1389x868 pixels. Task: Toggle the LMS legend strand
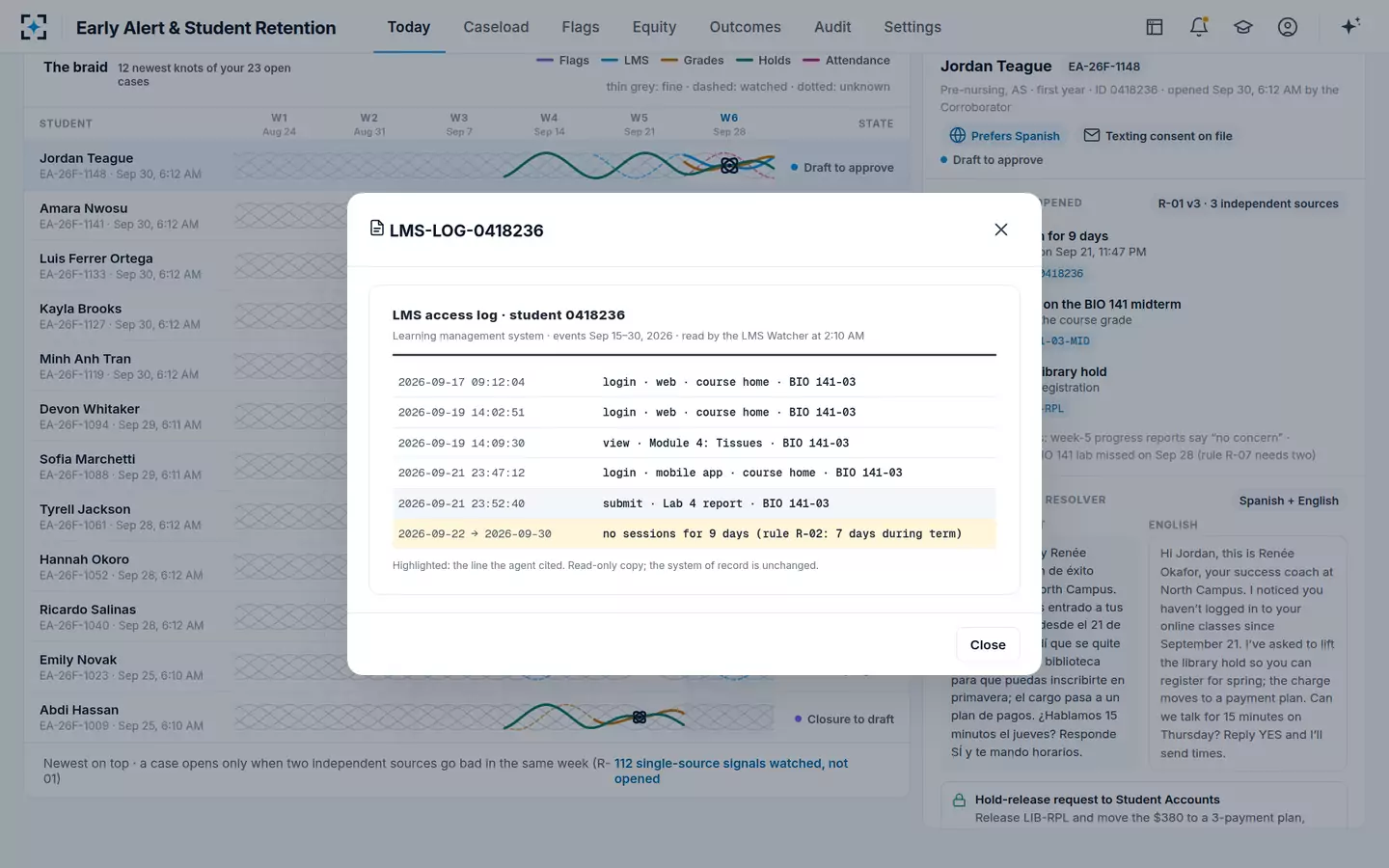(625, 61)
